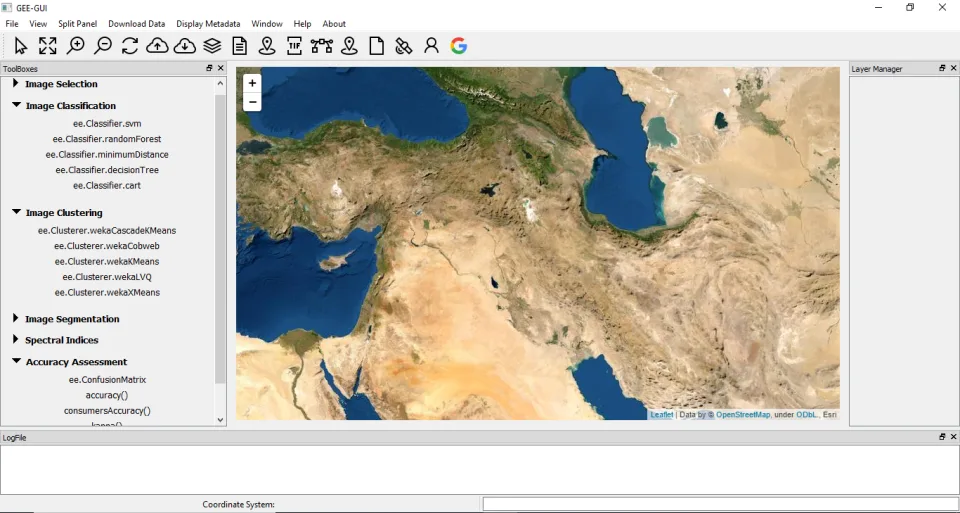960x513 pixels.
Task: Float the Layer Manager panel
Action: pyautogui.click(x=942, y=69)
